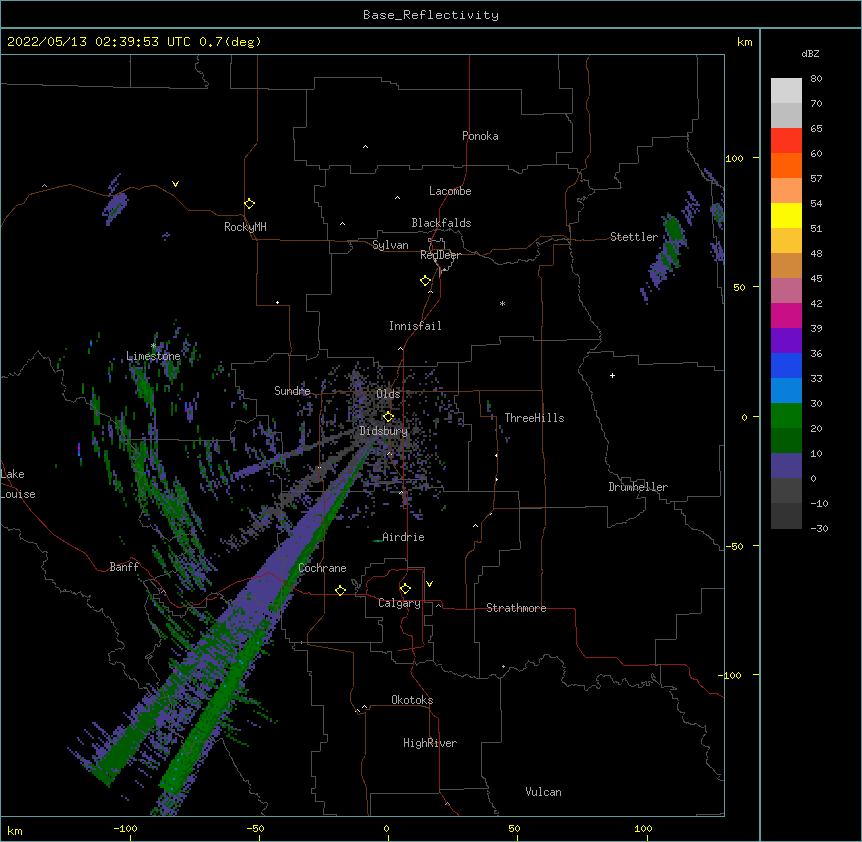This screenshot has height=842, width=862.
Task: Click the Cochrane city label
Action: pyautogui.click(x=322, y=568)
